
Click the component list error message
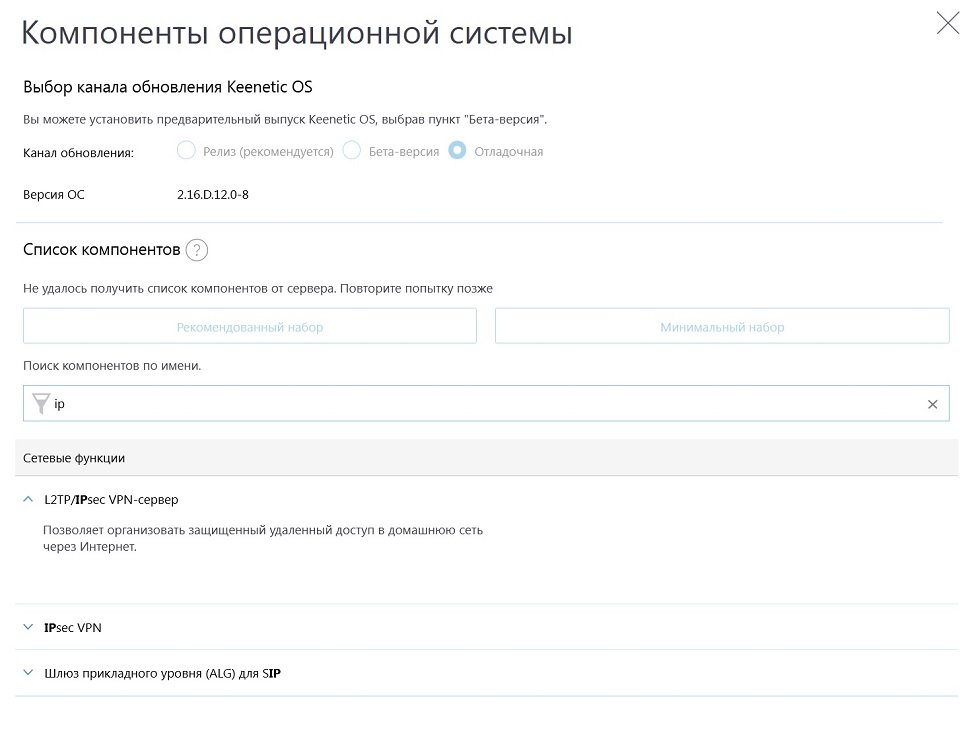(258, 288)
